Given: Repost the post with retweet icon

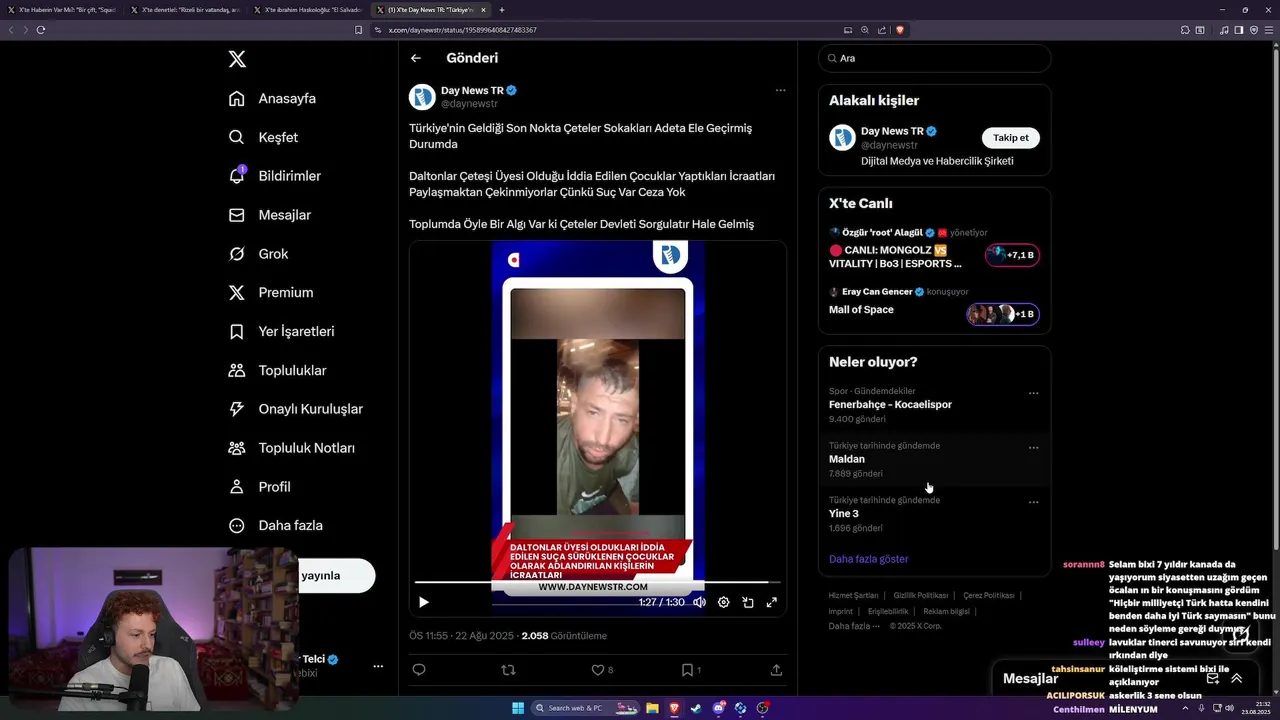Looking at the screenshot, I should point(508,670).
